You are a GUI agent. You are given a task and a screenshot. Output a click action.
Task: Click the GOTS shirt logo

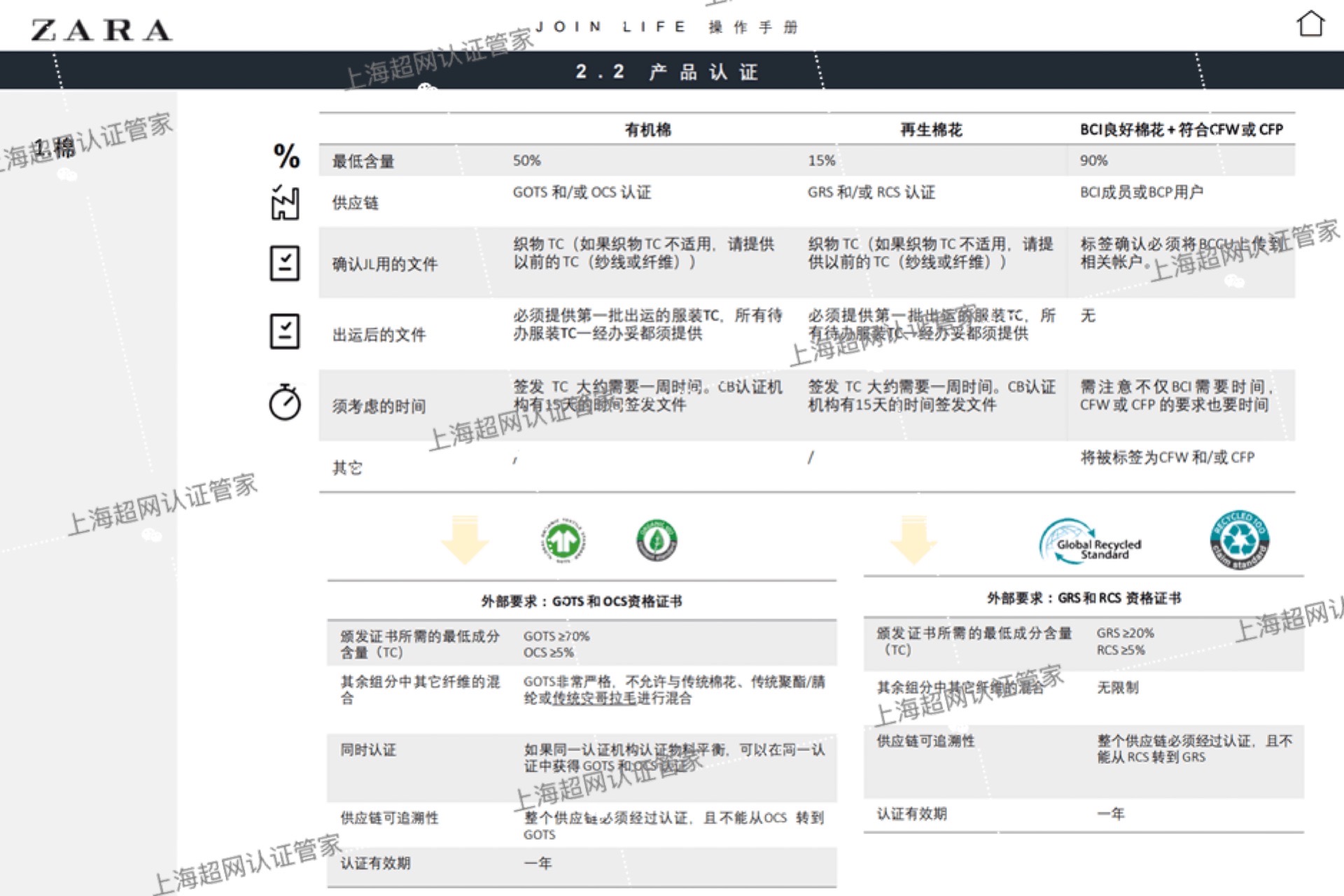[x=563, y=541]
